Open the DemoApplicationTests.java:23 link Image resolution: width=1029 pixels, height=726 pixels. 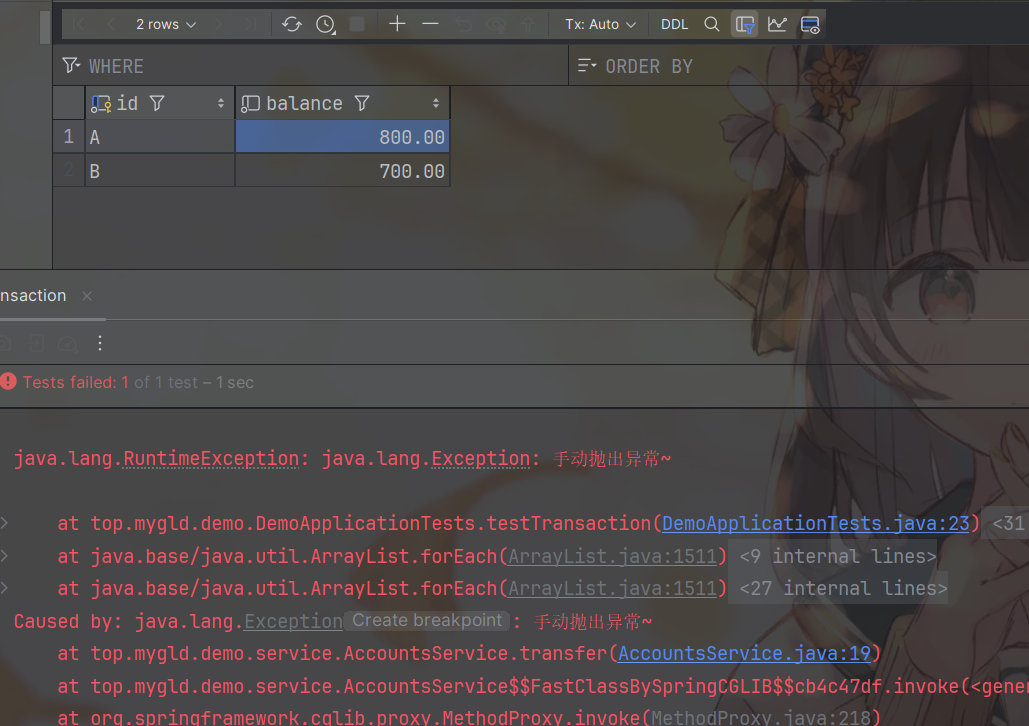(x=815, y=523)
